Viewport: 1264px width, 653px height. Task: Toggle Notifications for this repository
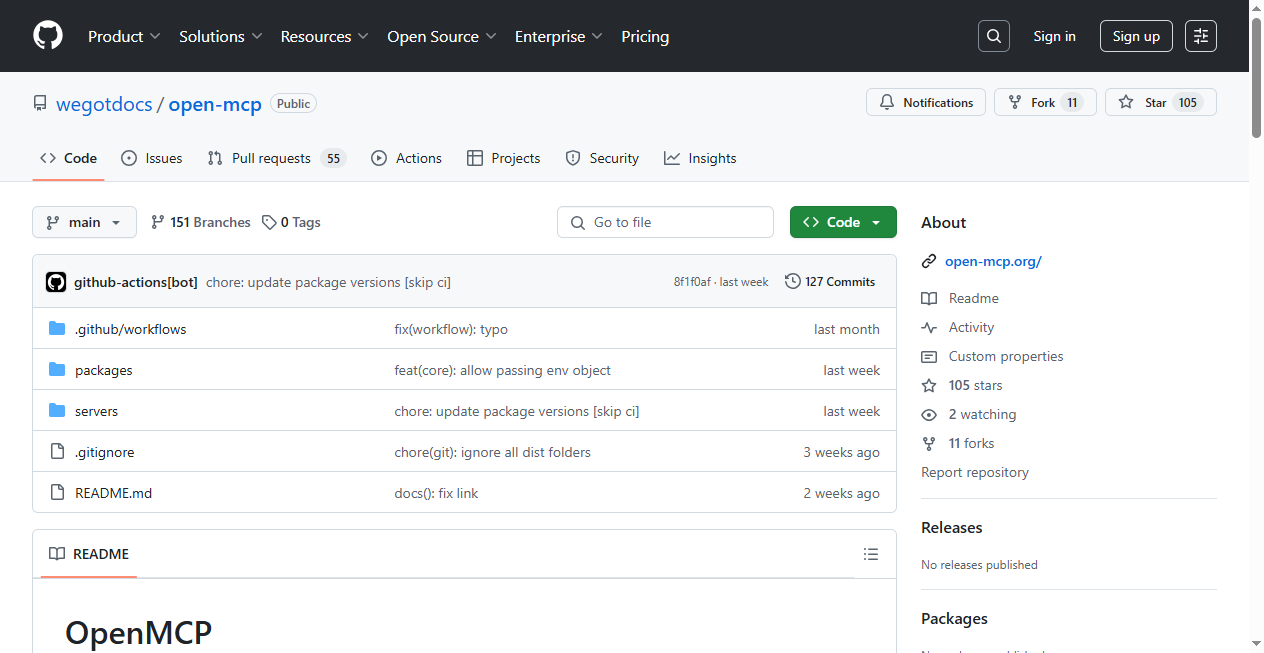click(926, 102)
